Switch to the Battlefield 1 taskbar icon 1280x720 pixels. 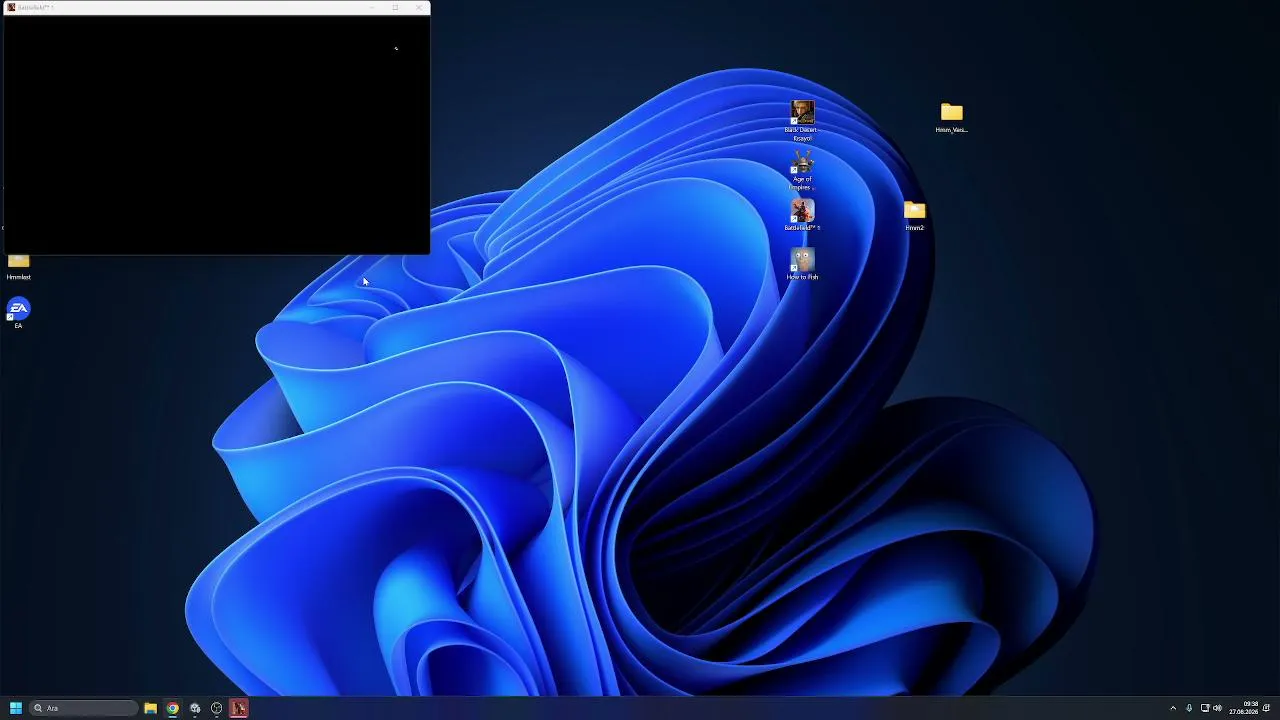coord(239,708)
